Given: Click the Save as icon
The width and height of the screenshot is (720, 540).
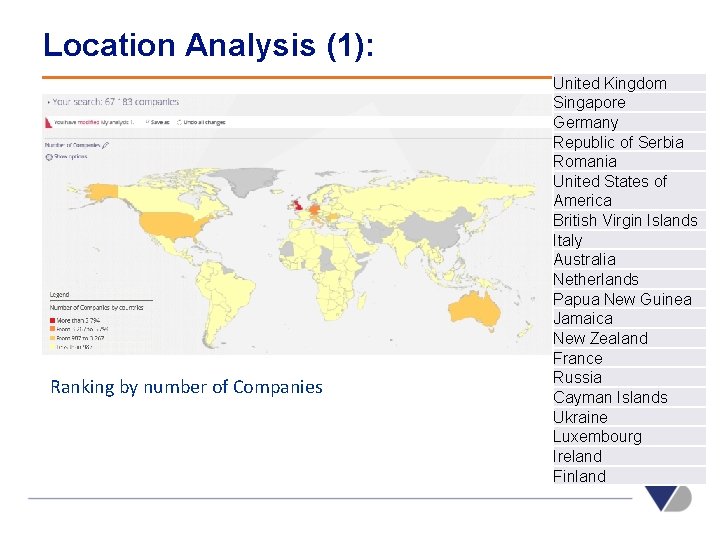Looking at the screenshot, I should [147, 122].
